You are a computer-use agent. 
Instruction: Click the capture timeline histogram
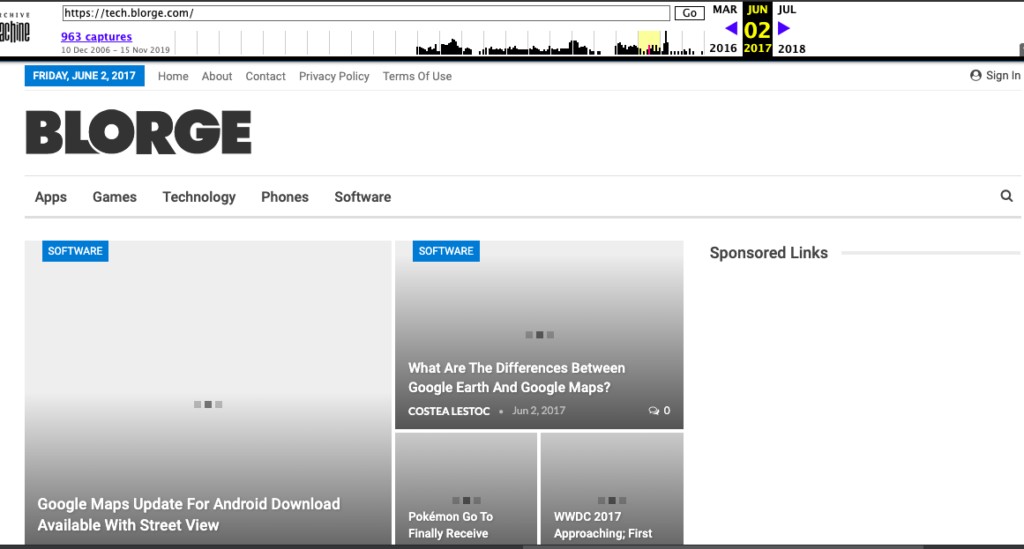pos(439,42)
